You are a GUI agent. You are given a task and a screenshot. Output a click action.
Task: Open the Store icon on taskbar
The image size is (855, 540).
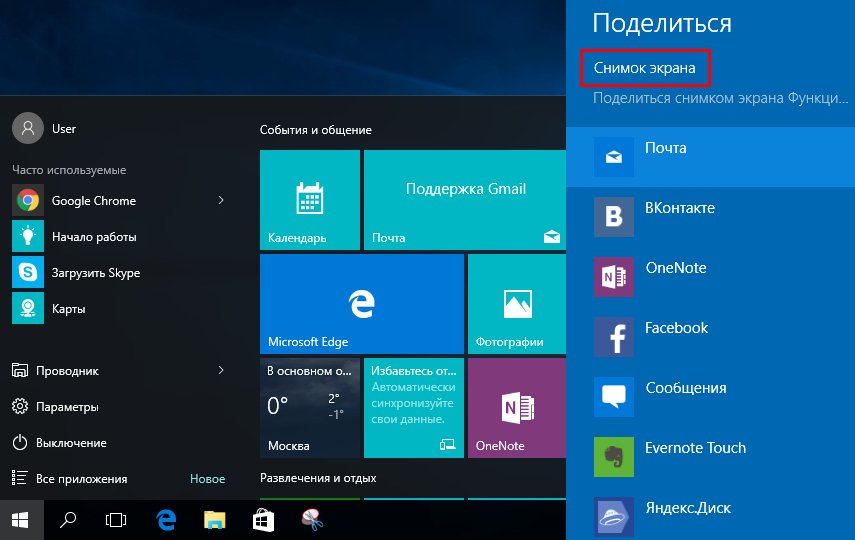click(x=263, y=520)
